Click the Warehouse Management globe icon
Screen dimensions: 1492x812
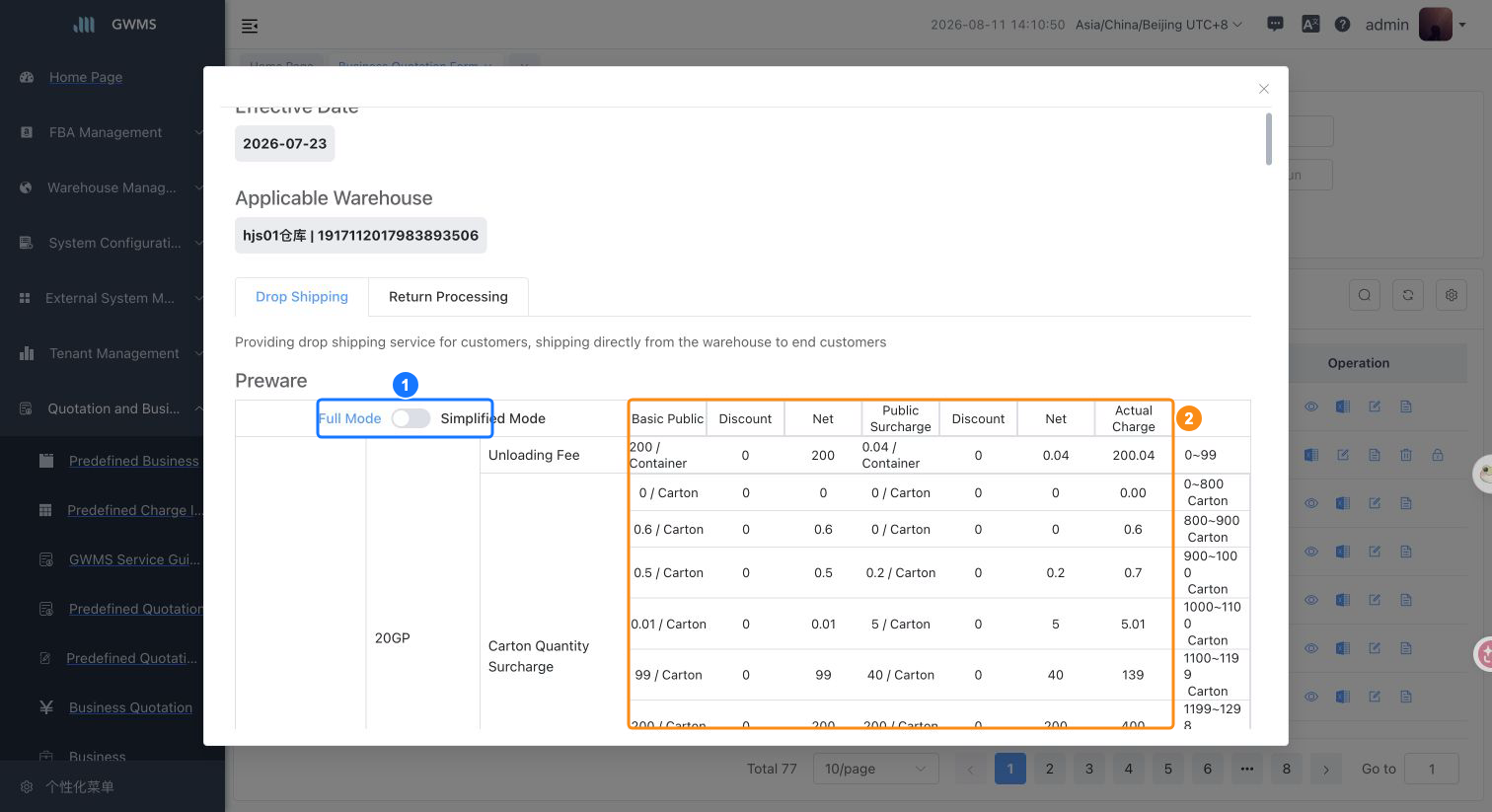27,187
